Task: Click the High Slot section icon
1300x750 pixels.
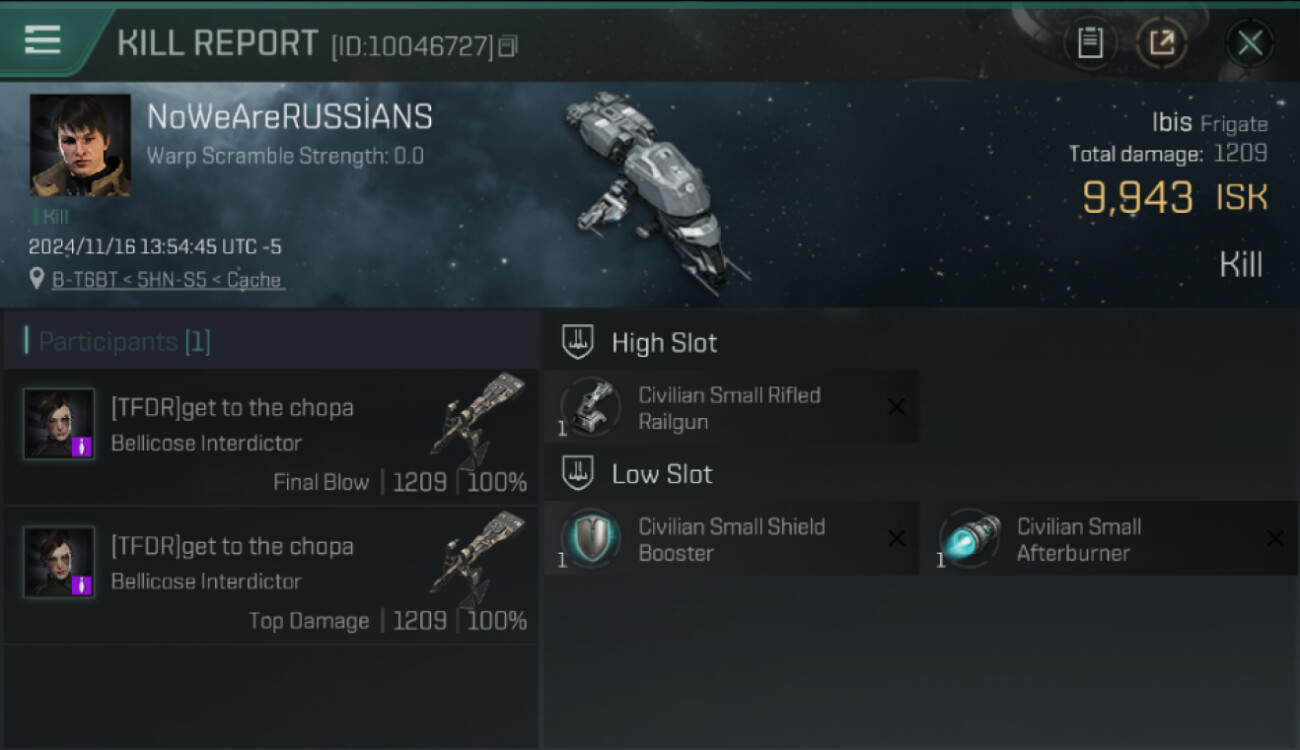Action: pyautogui.click(x=578, y=342)
